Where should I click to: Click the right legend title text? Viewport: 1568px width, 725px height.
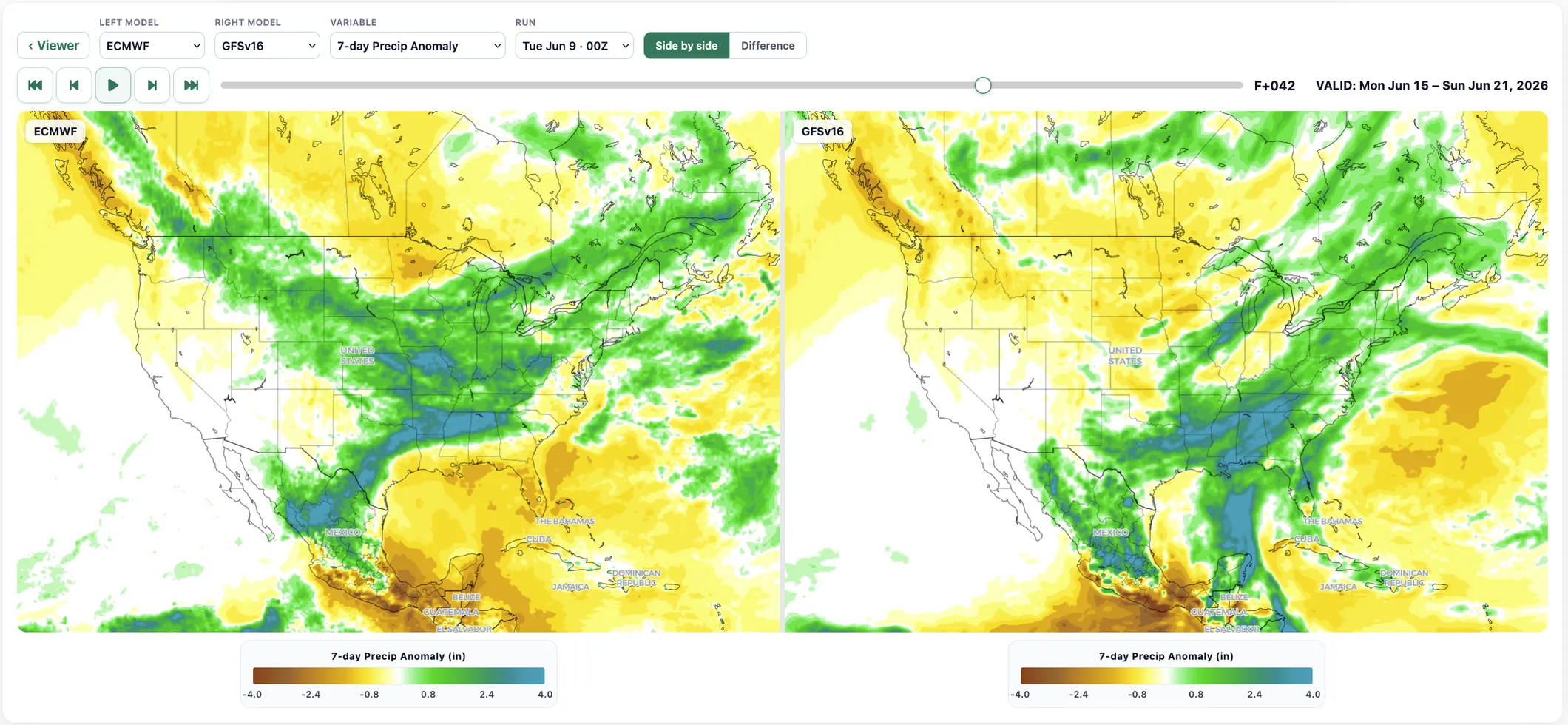pyautogui.click(x=1166, y=656)
